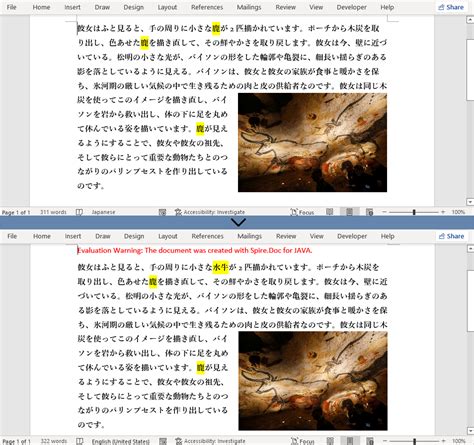
Task: Toggle Print Layout view in upper status bar
Action: click(349, 212)
